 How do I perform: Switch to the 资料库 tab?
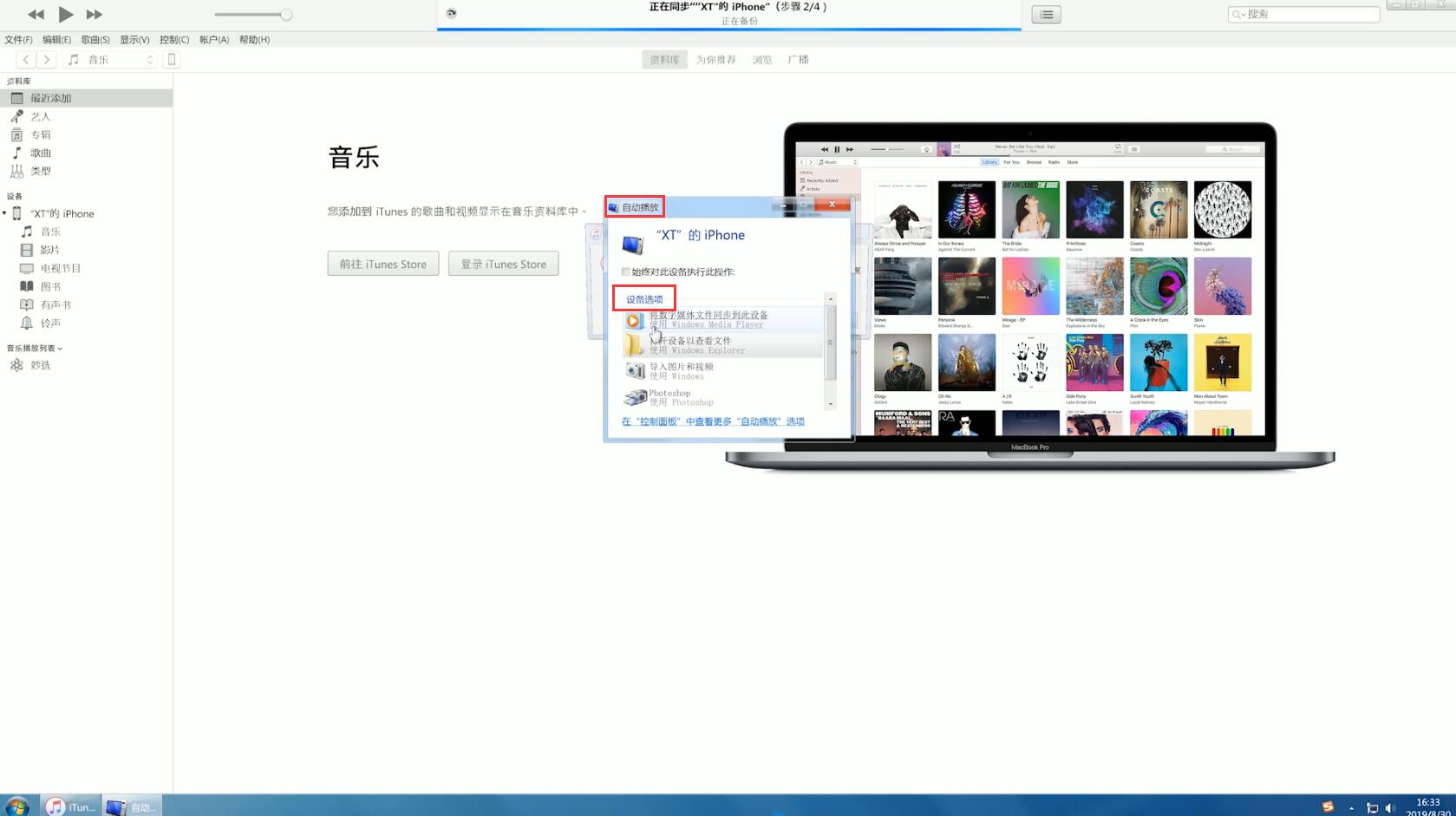point(664,59)
